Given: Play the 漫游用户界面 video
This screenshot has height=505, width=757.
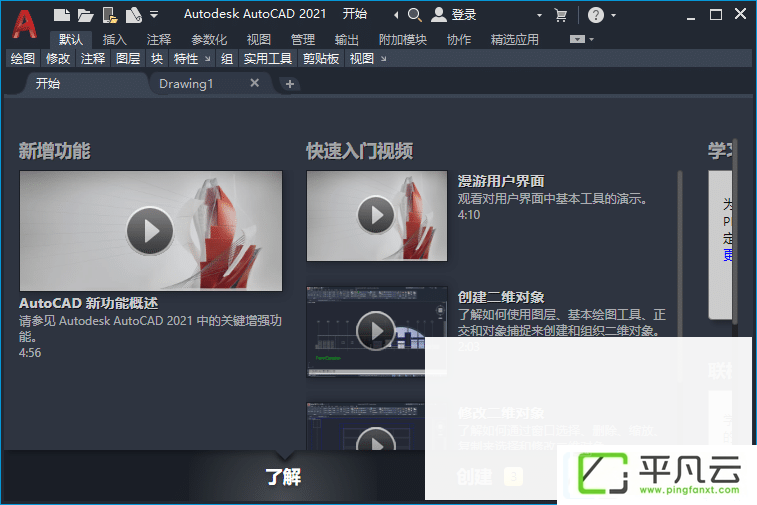Looking at the screenshot, I should coord(376,215).
